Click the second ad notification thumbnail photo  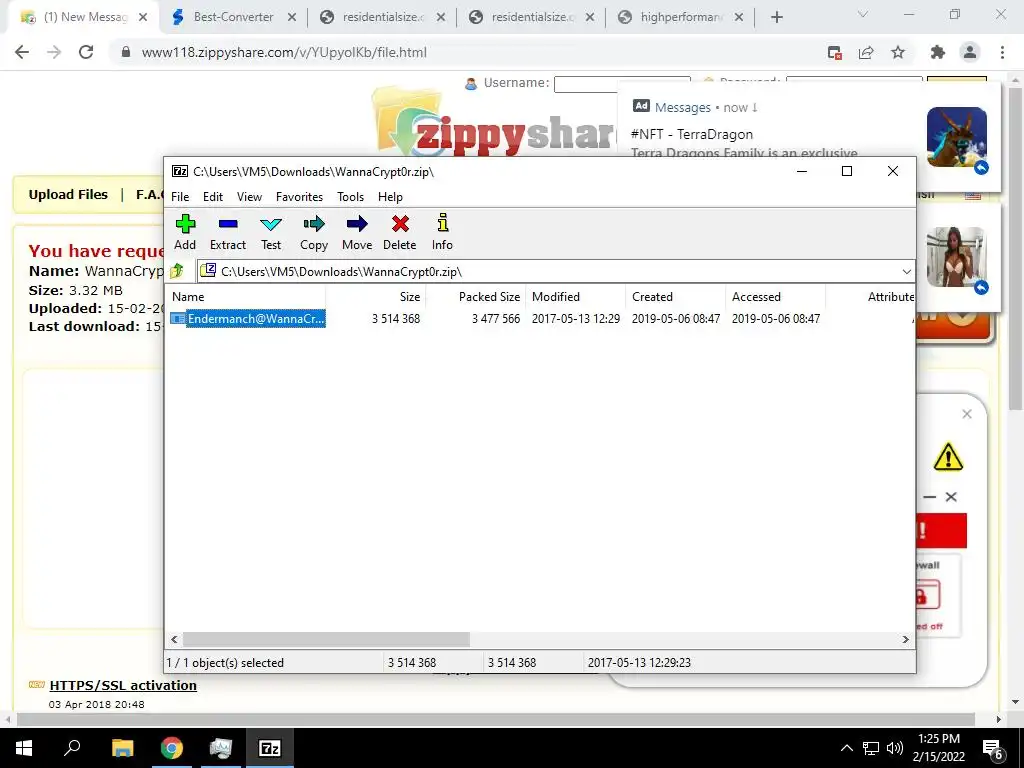tap(956, 257)
